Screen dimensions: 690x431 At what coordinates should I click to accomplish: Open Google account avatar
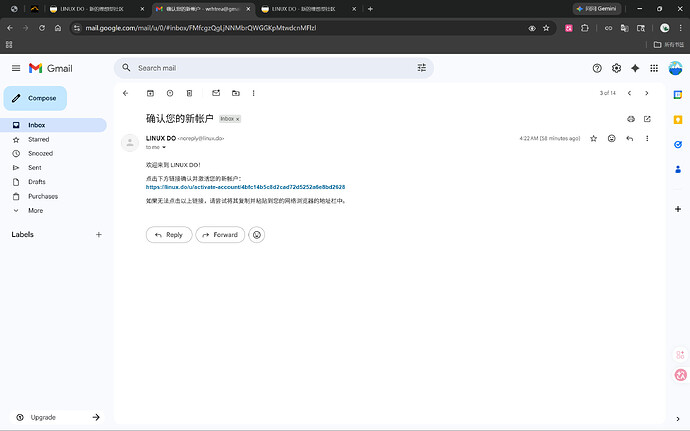(675, 68)
